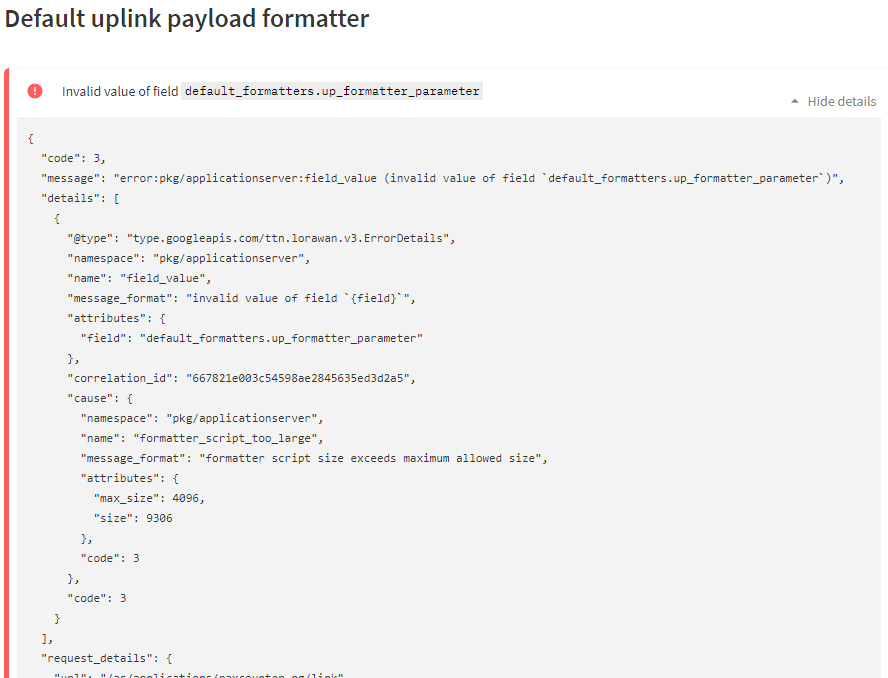
Task: Click the "request_details" line
Action: tap(106, 658)
